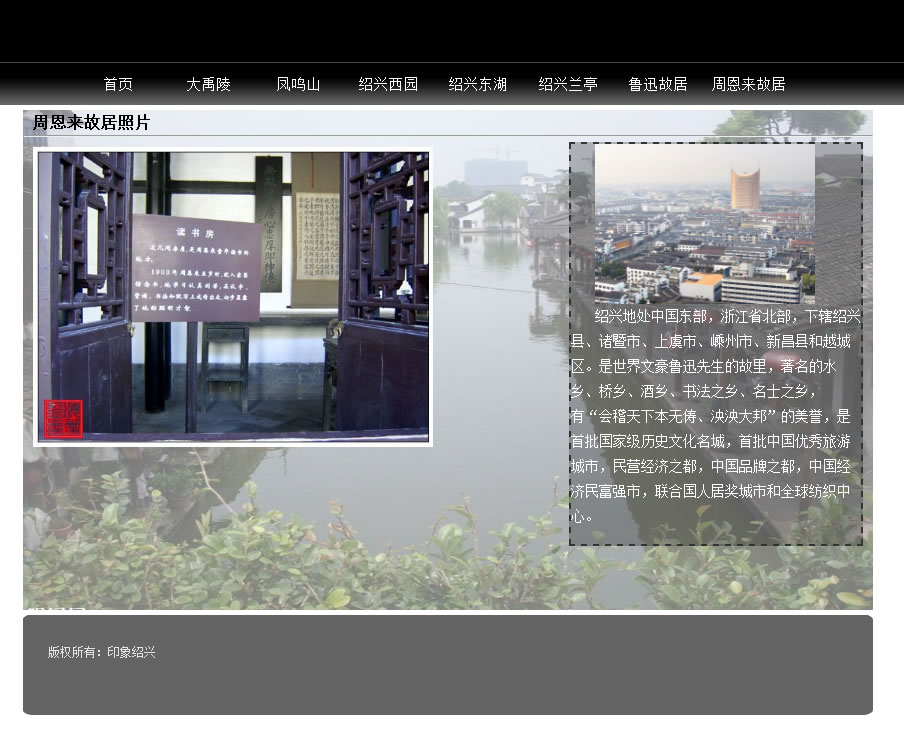Screen dimensions: 904x736
Task: Click the golden tower in city image
Action: tap(745, 189)
